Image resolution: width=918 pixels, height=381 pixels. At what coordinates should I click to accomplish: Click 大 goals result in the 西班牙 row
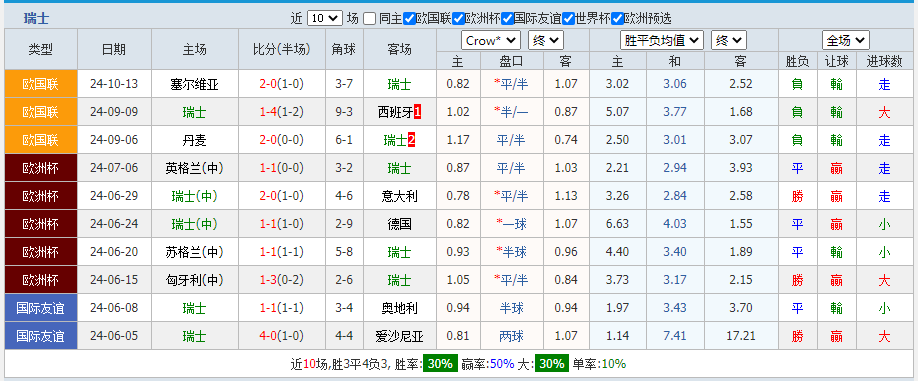(884, 112)
